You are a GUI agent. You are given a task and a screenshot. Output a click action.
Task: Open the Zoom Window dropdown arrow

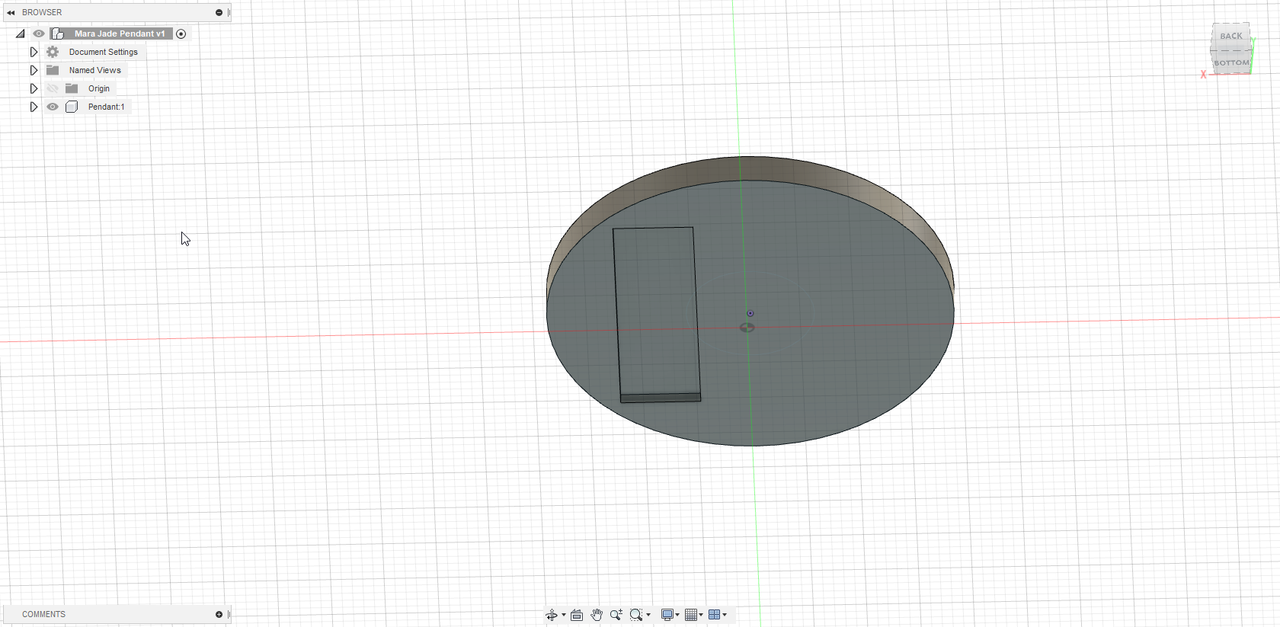648,615
